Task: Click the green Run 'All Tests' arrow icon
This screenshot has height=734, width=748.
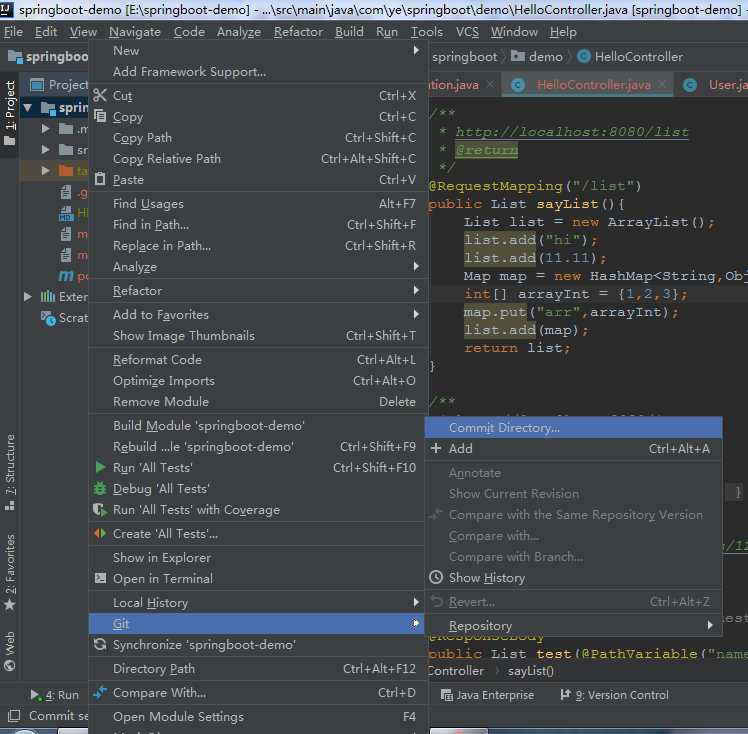Action: click(x=100, y=467)
